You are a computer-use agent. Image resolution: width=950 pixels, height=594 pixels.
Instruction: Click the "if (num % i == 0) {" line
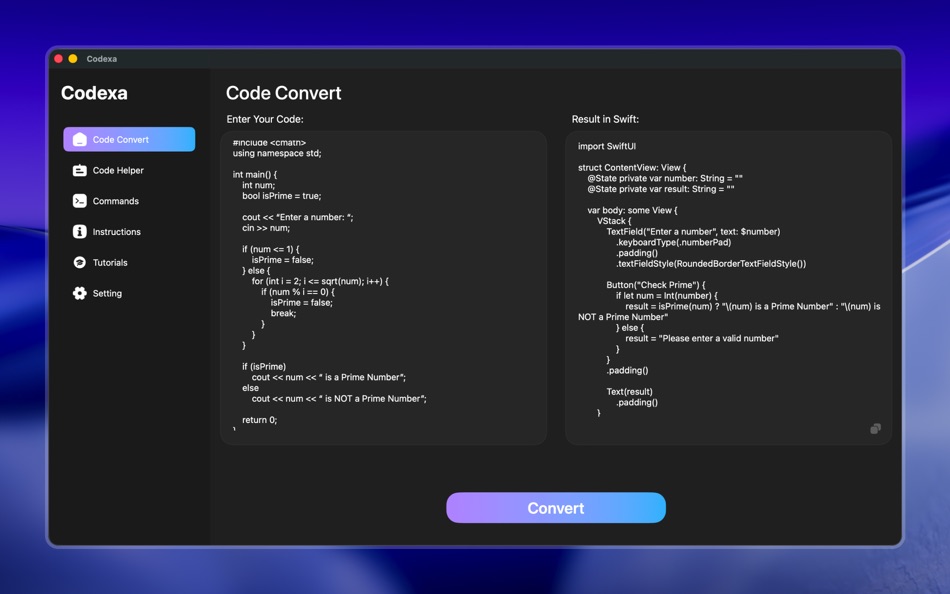[x=297, y=292]
